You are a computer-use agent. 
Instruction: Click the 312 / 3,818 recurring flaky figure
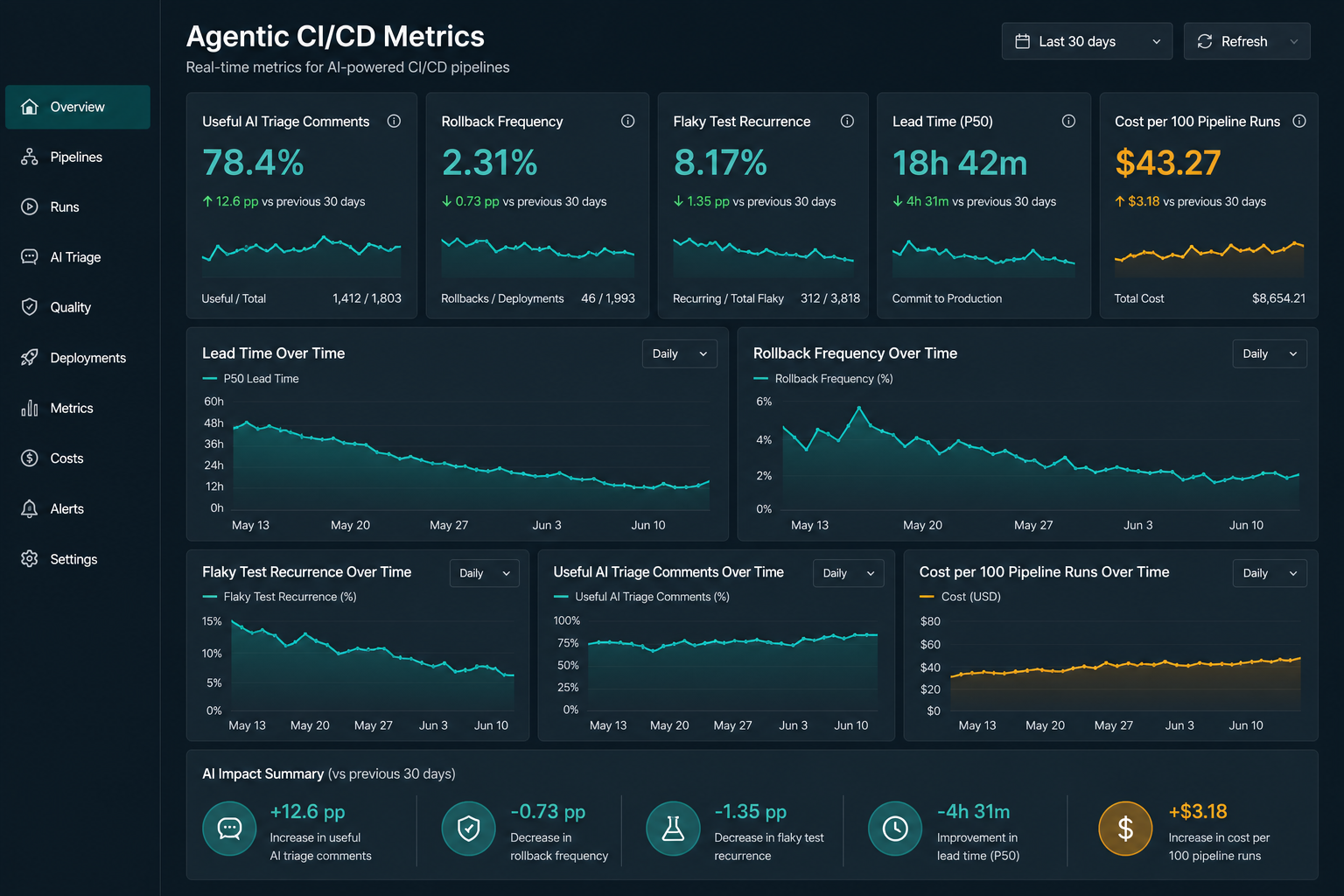(830, 298)
